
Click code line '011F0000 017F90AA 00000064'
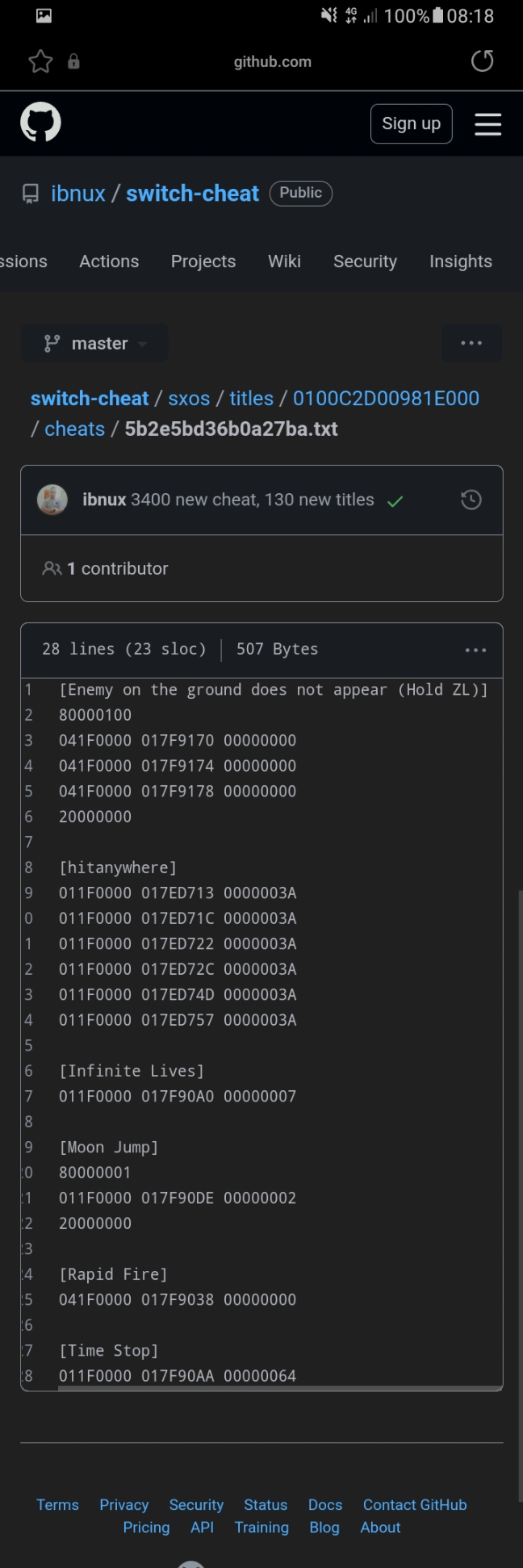coord(178,1376)
